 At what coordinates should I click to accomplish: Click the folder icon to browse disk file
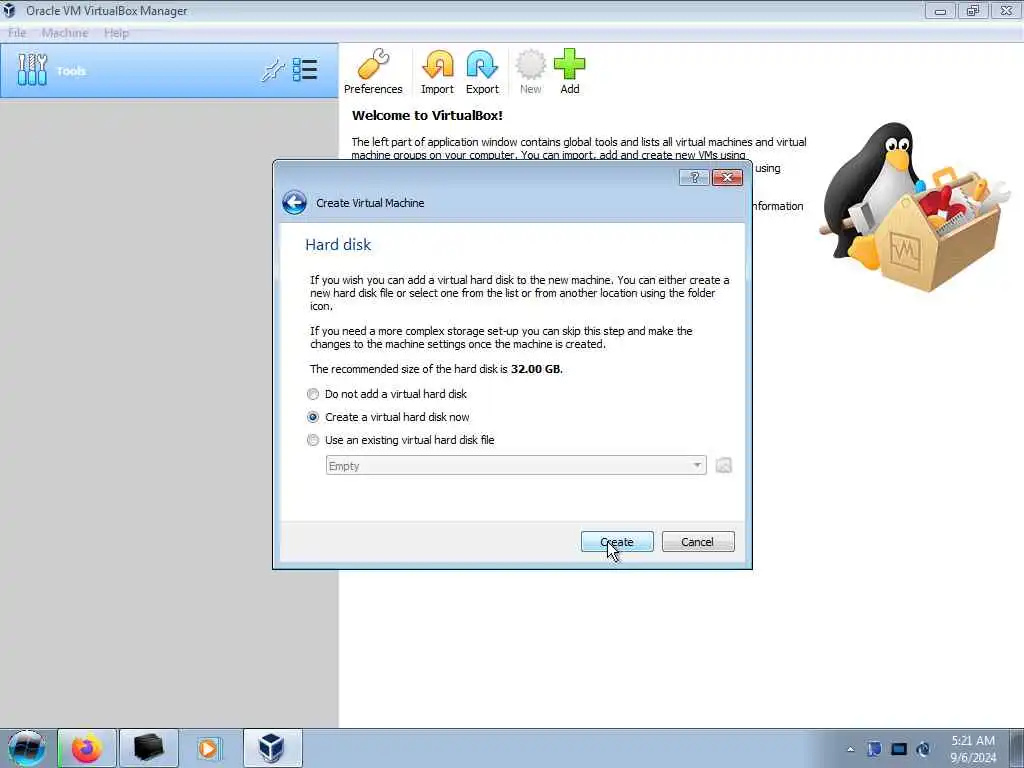(x=724, y=466)
